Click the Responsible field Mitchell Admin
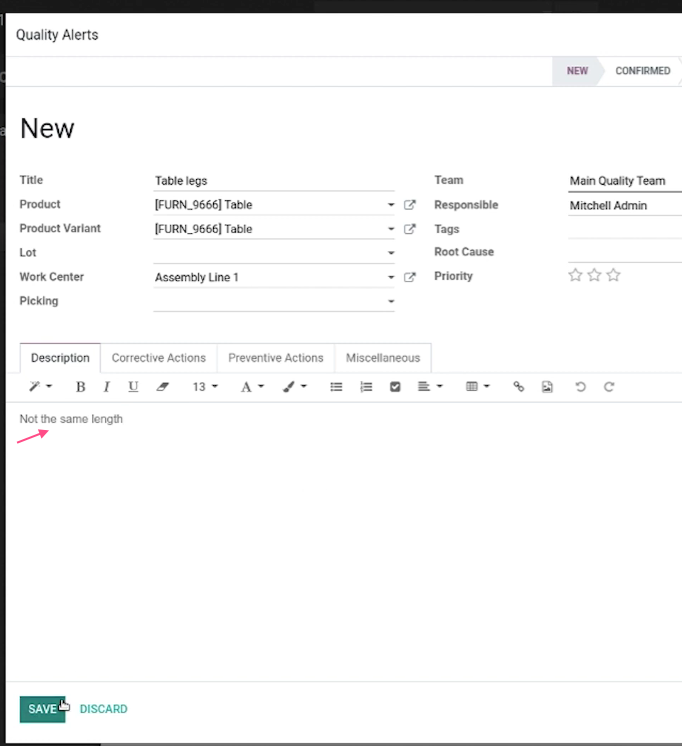 point(625,206)
